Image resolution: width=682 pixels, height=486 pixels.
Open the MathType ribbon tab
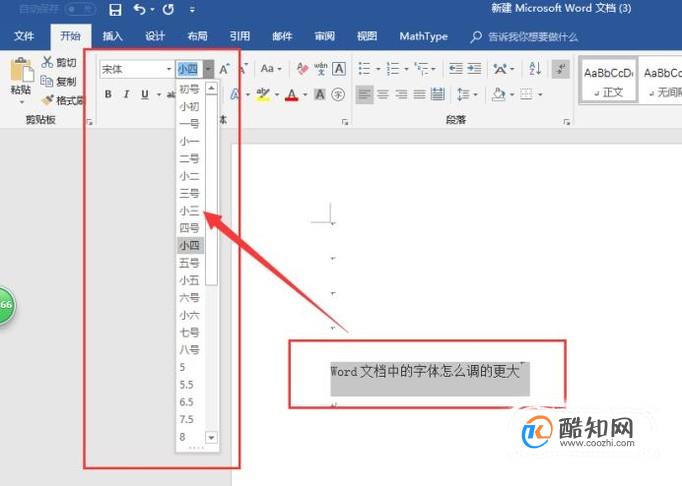[x=423, y=36]
